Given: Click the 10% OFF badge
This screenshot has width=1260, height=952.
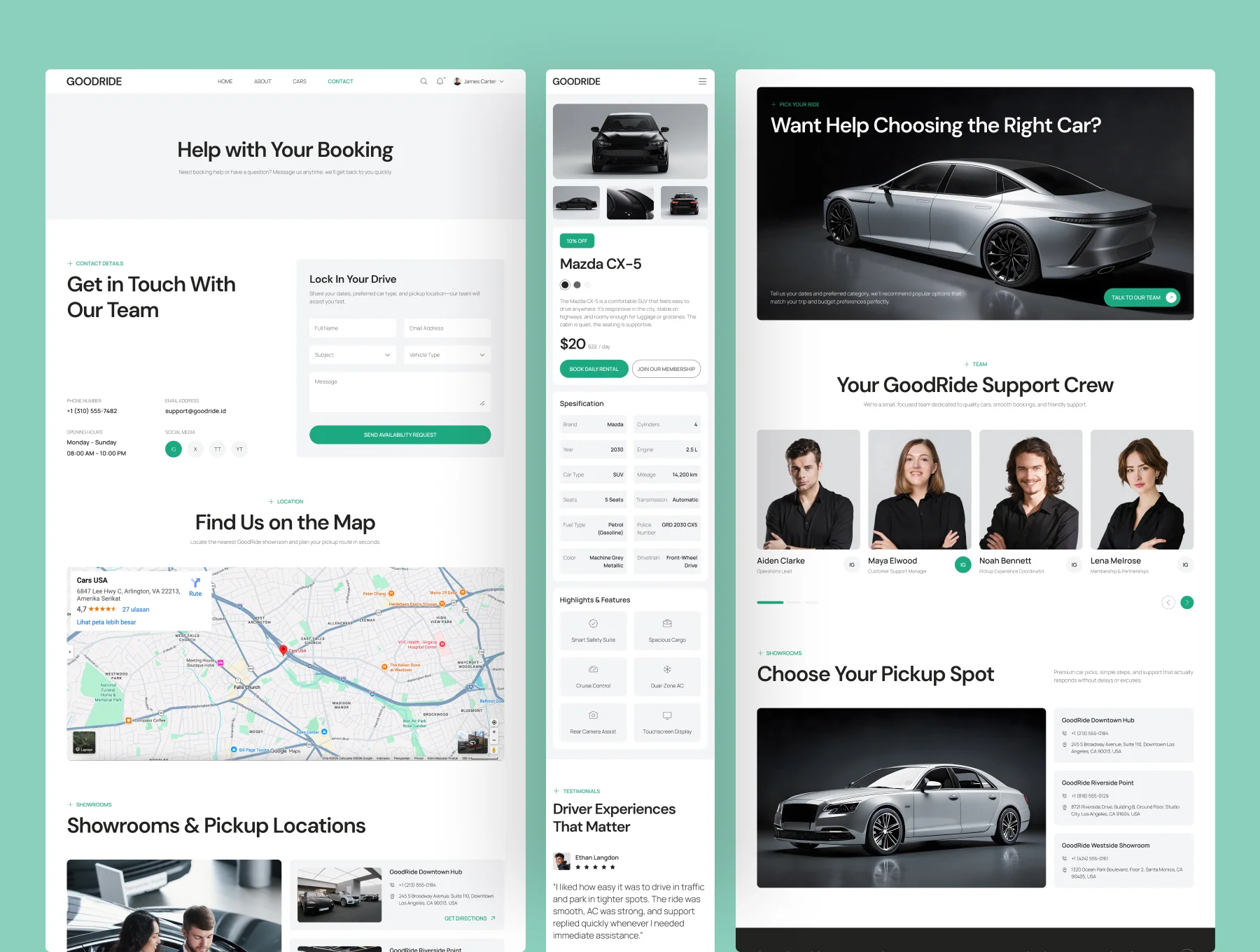Looking at the screenshot, I should coord(577,241).
